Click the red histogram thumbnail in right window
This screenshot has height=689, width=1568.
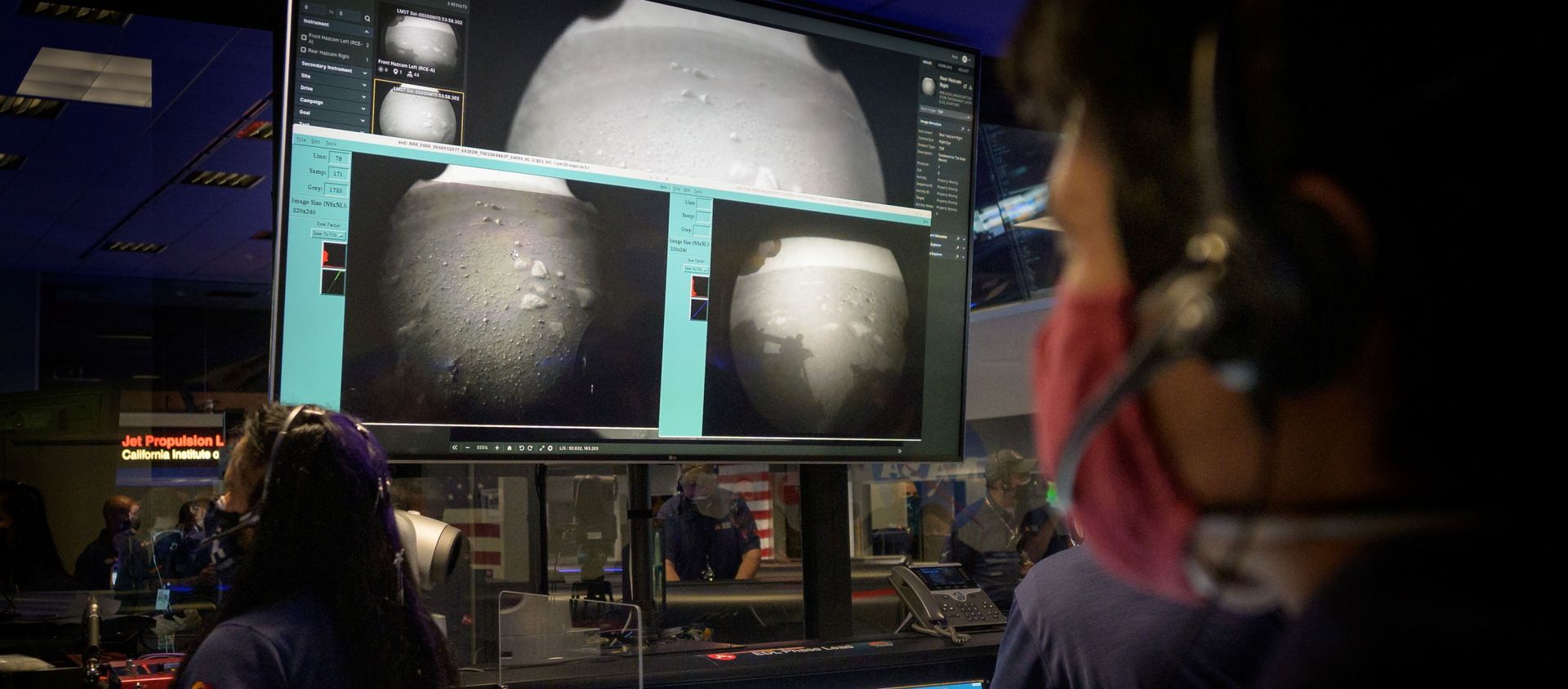coord(700,287)
